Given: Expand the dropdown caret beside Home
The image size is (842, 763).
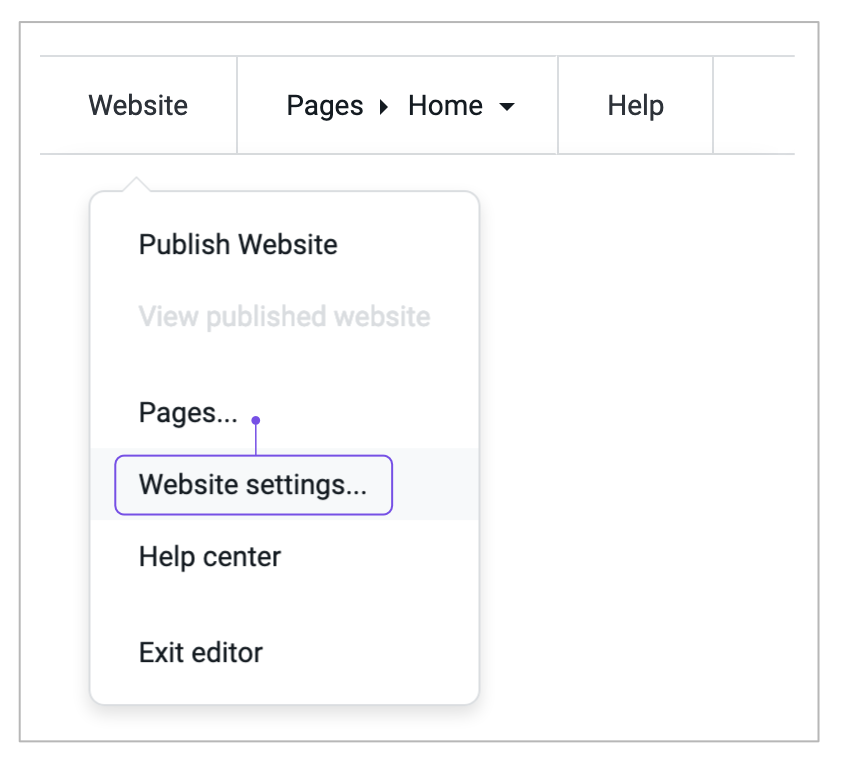Looking at the screenshot, I should pyautogui.click(x=506, y=107).
